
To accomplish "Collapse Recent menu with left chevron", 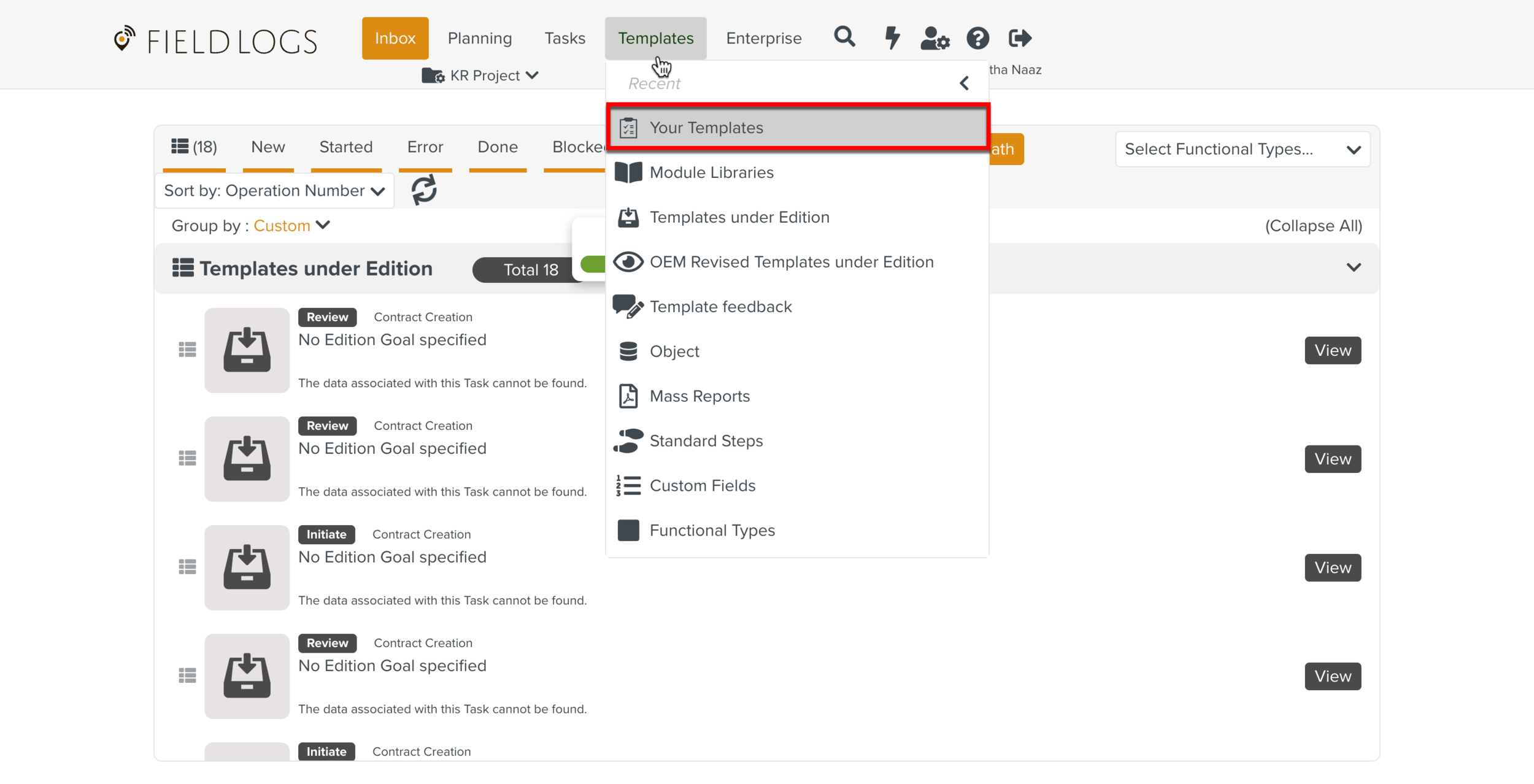I will click(964, 83).
